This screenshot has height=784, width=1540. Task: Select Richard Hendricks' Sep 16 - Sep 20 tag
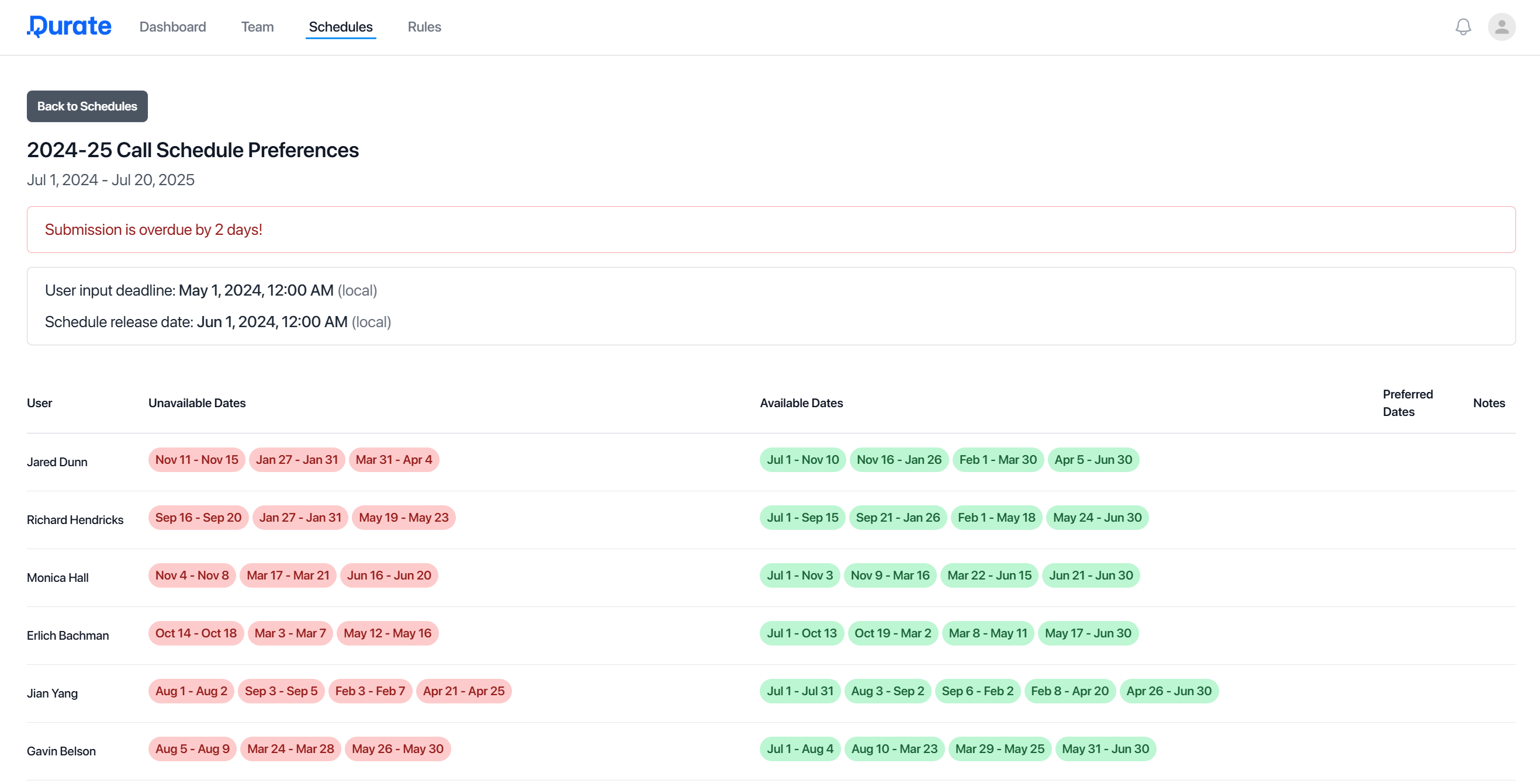click(x=198, y=518)
